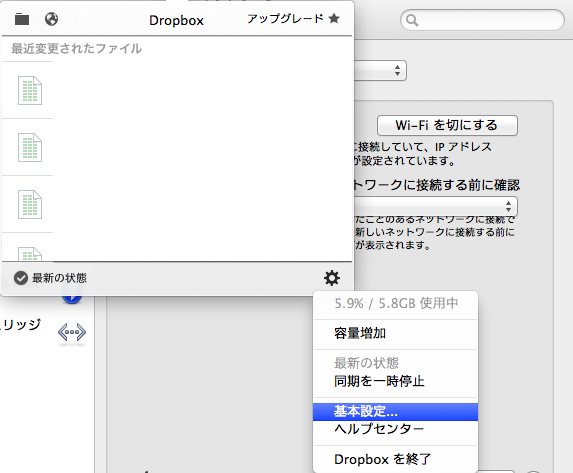Click 最近変更されたファイル header text
Image resolution: width=573 pixels, height=473 pixels.
pyautogui.click(x=76, y=49)
